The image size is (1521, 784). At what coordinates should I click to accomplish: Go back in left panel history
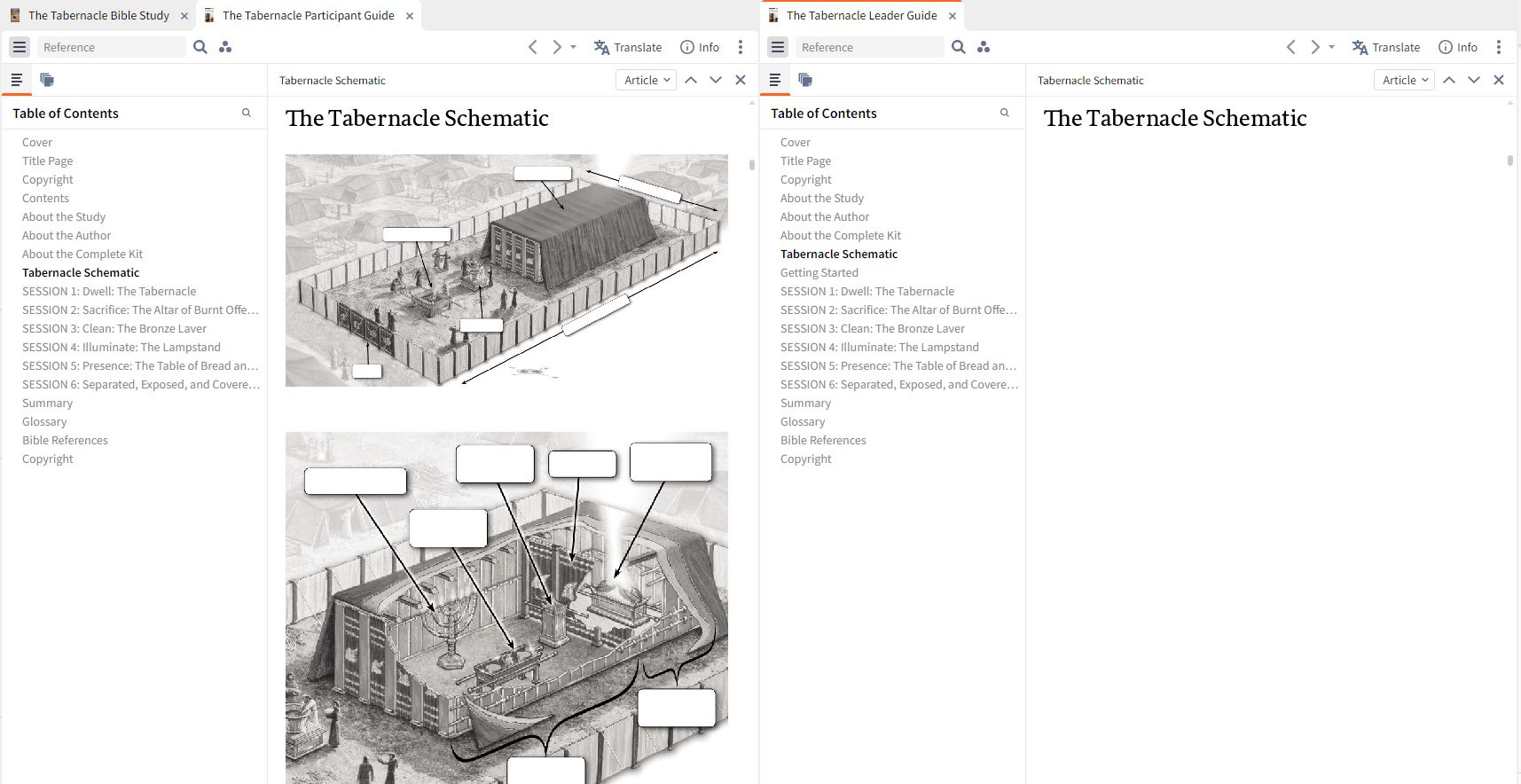(x=532, y=47)
